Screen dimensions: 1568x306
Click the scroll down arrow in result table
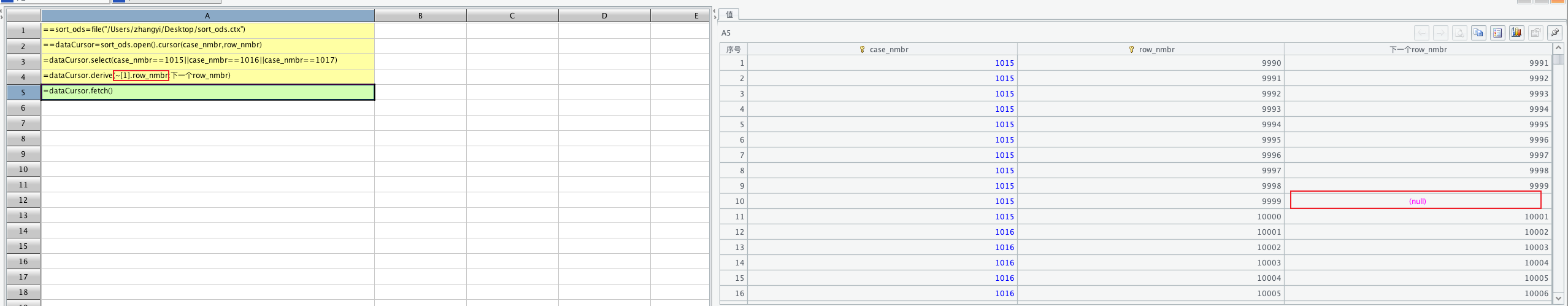pyautogui.click(x=1558, y=298)
